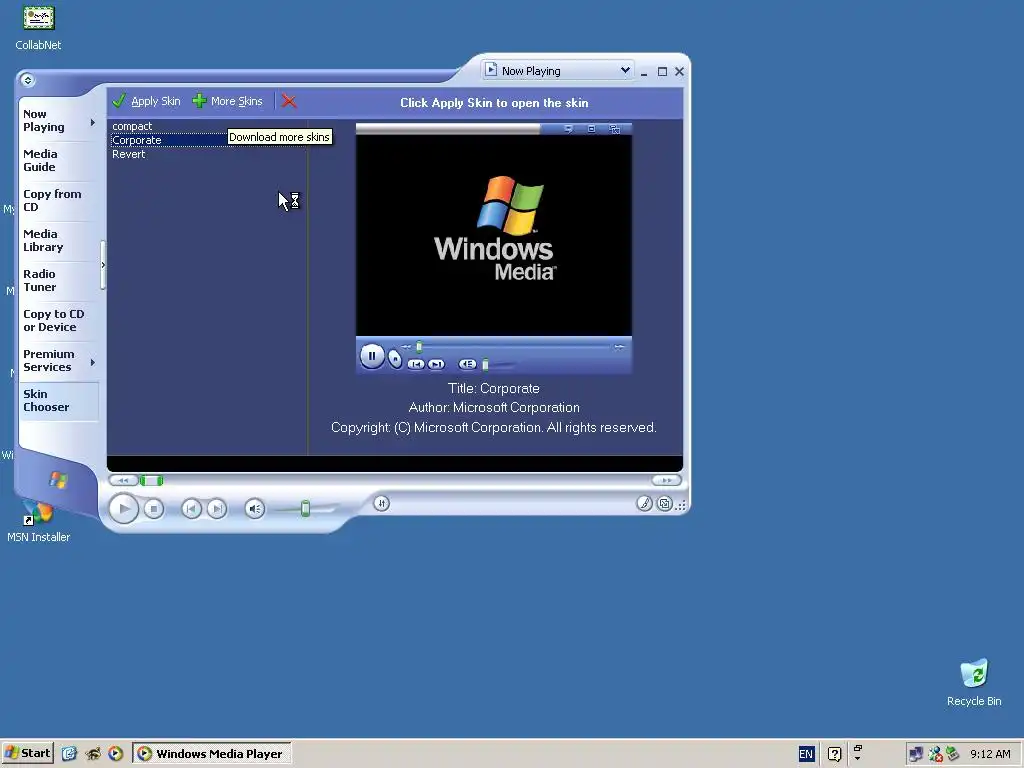Click the EN language indicator

(x=806, y=754)
